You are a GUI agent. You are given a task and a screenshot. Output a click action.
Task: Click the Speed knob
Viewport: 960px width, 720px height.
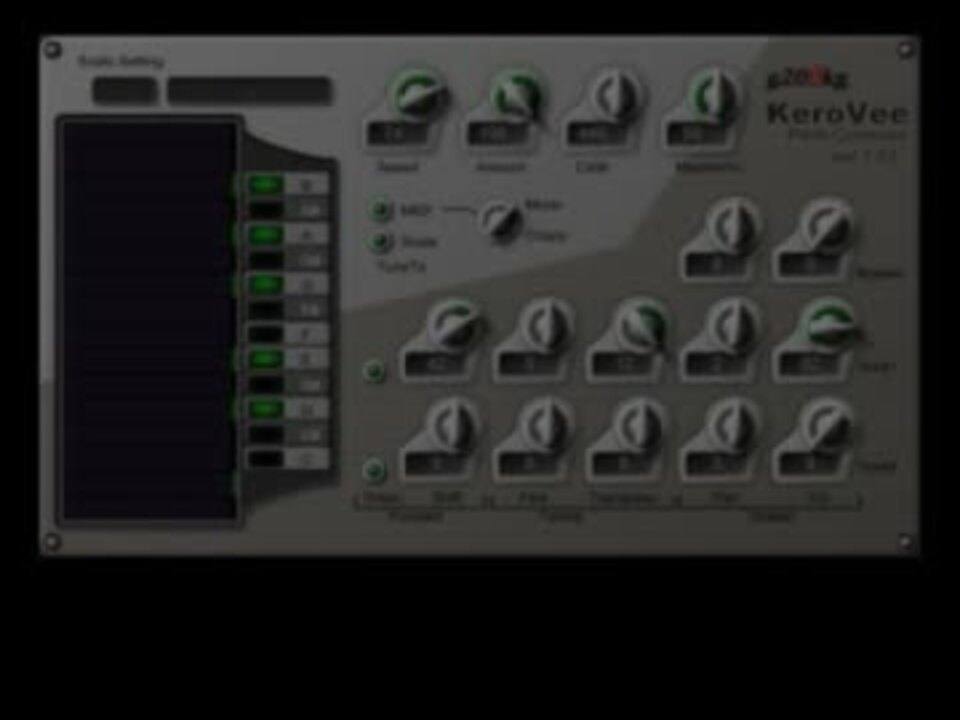(418, 96)
